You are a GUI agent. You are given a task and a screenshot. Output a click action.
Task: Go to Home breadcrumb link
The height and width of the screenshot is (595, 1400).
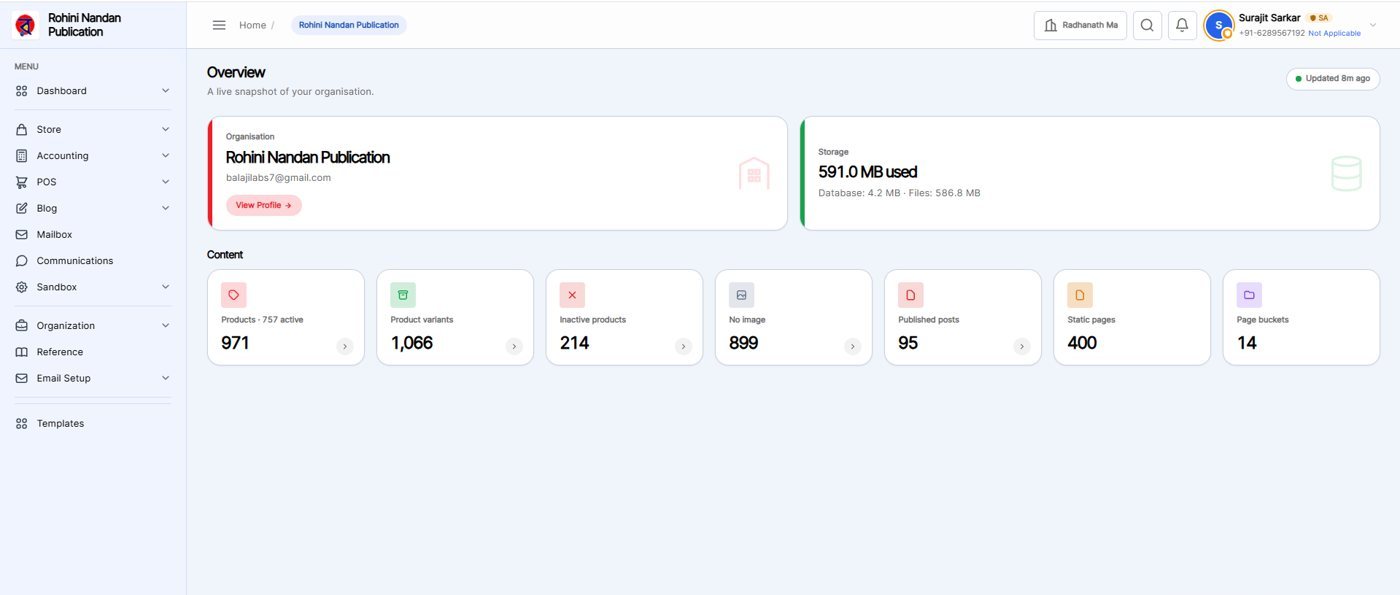[x=252, y=25]
